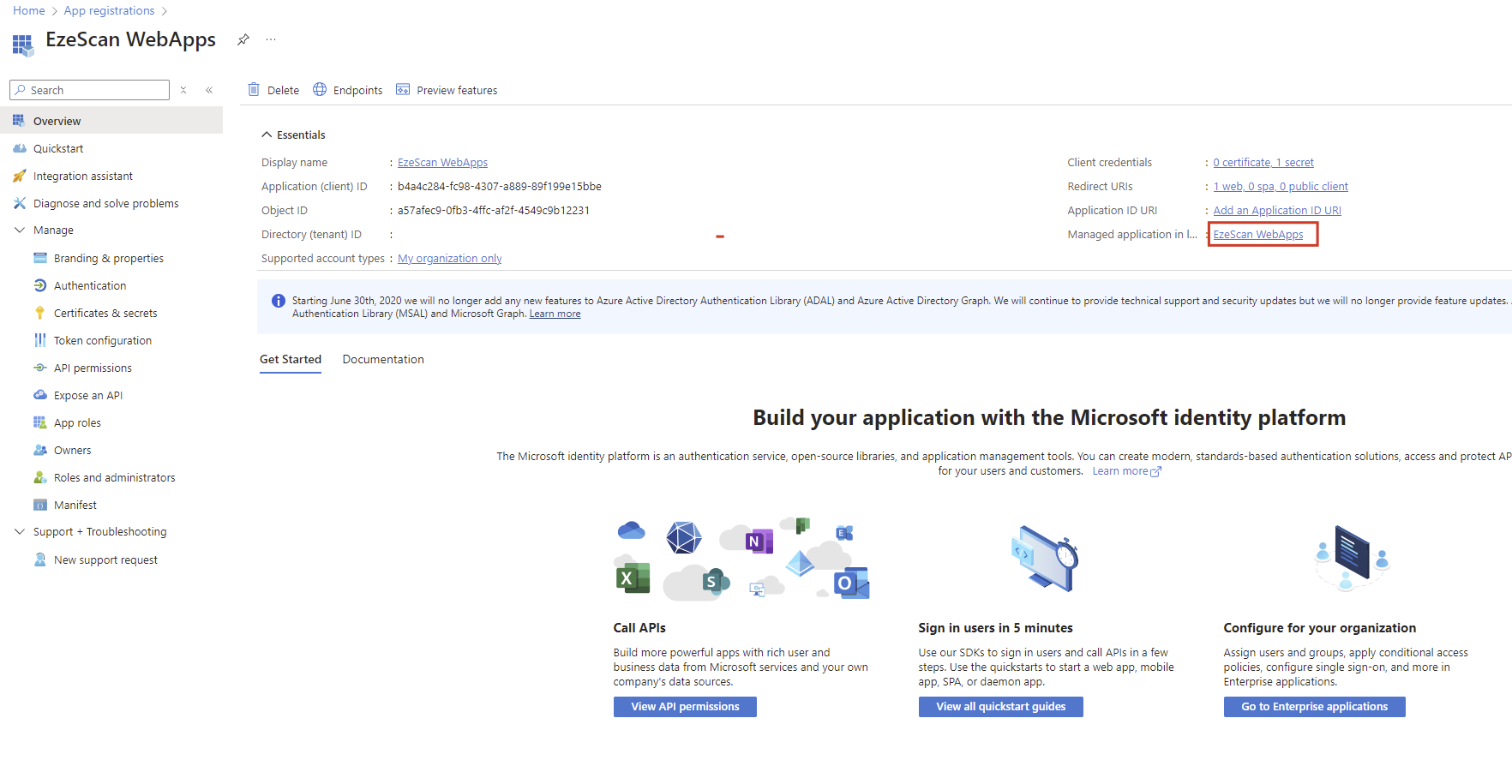Click the pin icon beside EzeScan WebApps title
This screenshot has height=784, width=1512.
pyautogui.click(x=243, y=39)
